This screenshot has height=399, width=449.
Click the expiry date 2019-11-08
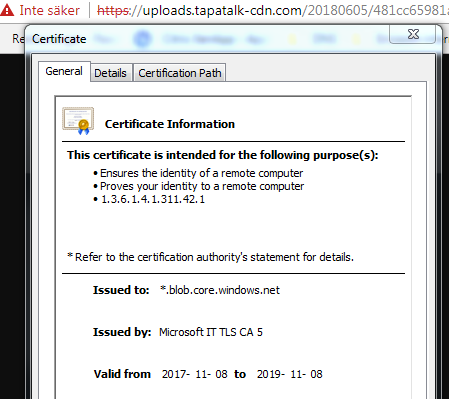290,374
